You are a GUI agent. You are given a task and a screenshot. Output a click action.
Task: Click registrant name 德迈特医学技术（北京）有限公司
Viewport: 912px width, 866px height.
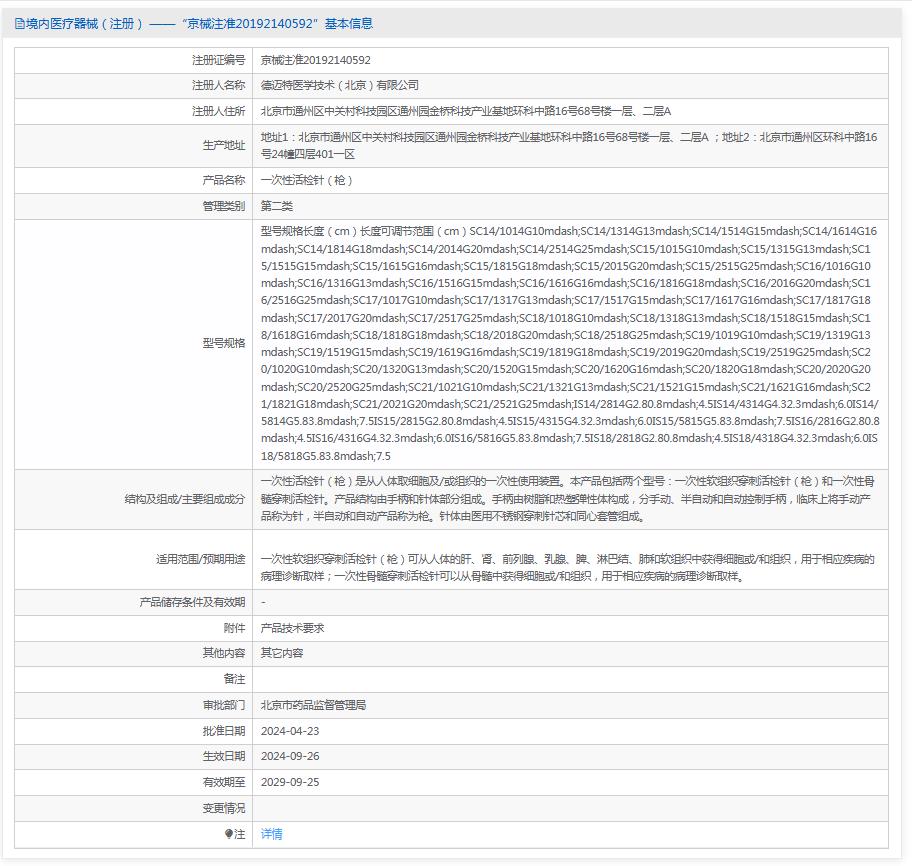pyautogui.click(x=339, y=86)
